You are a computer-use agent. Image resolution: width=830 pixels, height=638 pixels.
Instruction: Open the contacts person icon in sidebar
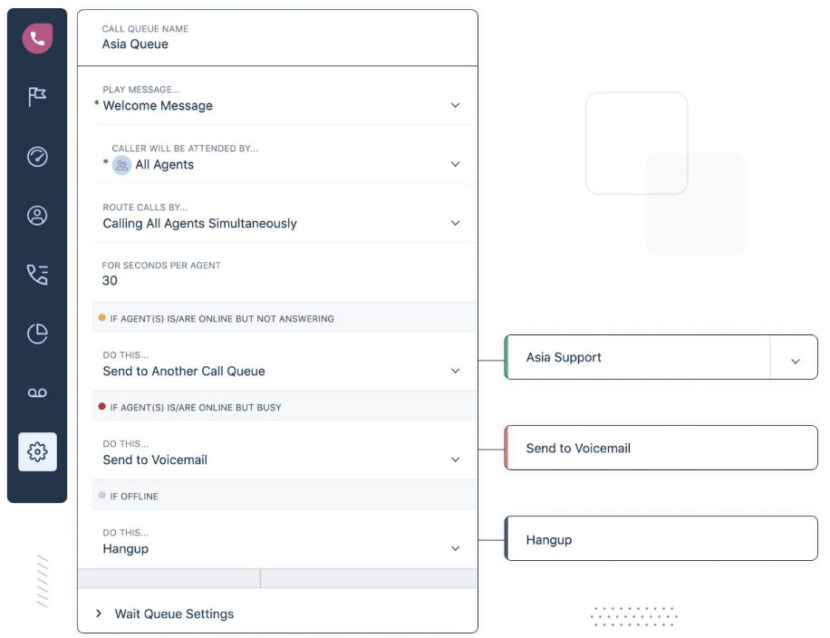tap(37, 215)
